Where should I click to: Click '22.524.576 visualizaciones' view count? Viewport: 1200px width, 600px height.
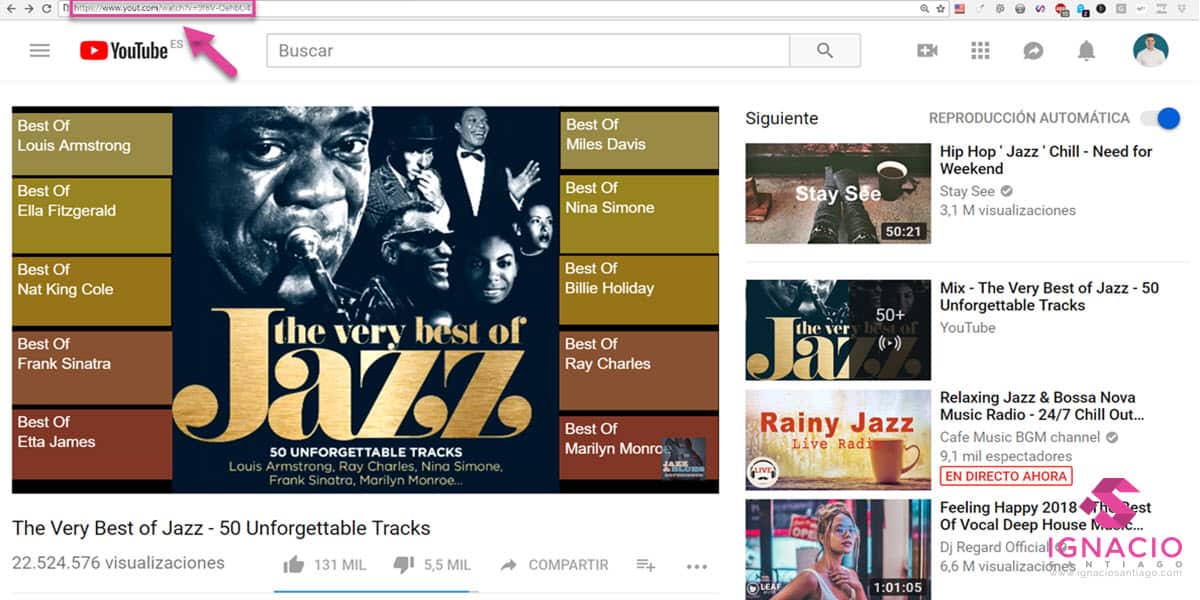point(118,563)
